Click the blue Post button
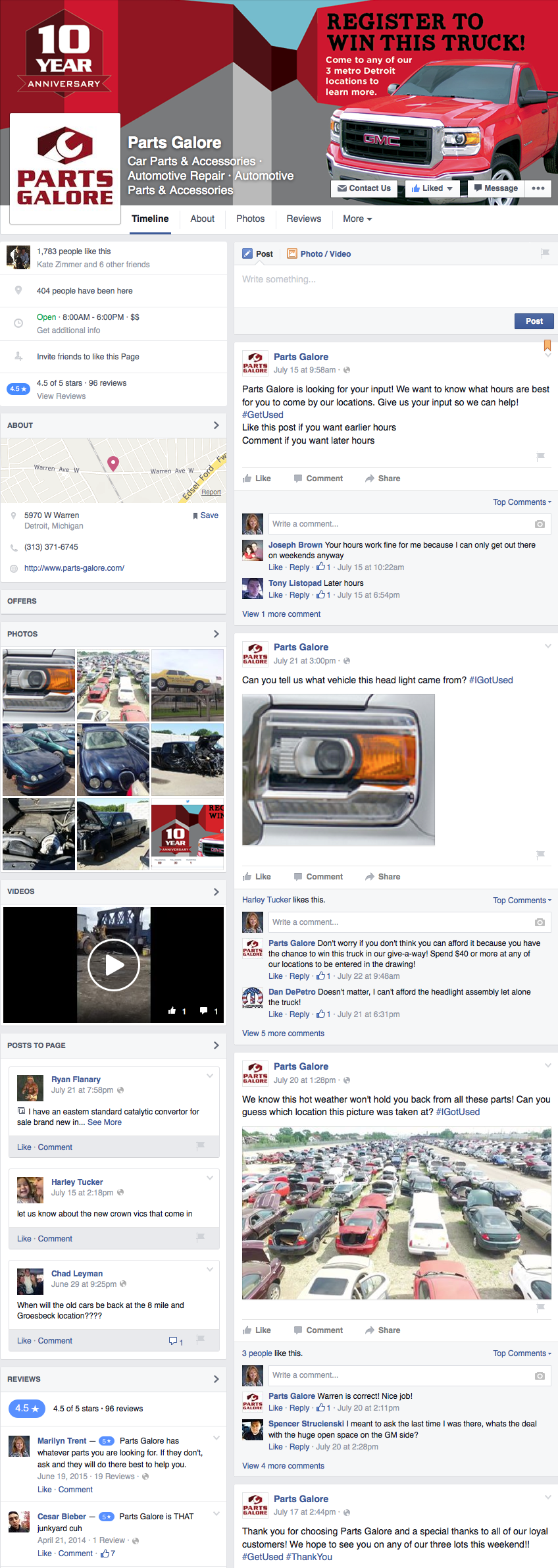 [534, 321]
